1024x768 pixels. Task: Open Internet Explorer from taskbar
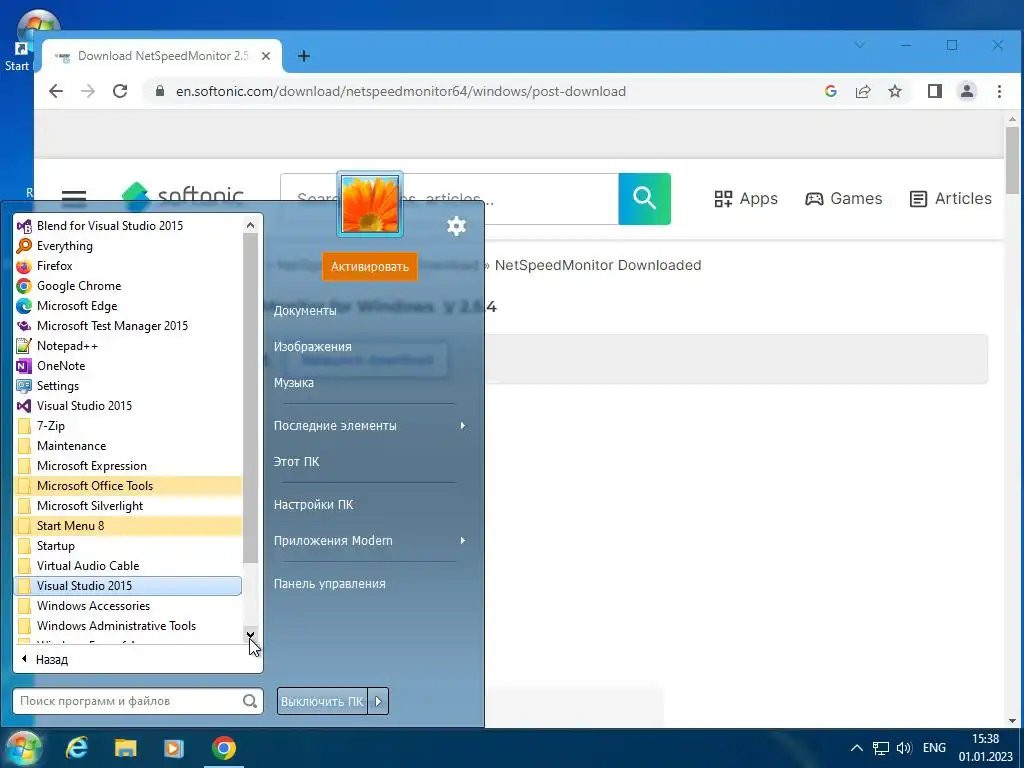coord(76,748)
